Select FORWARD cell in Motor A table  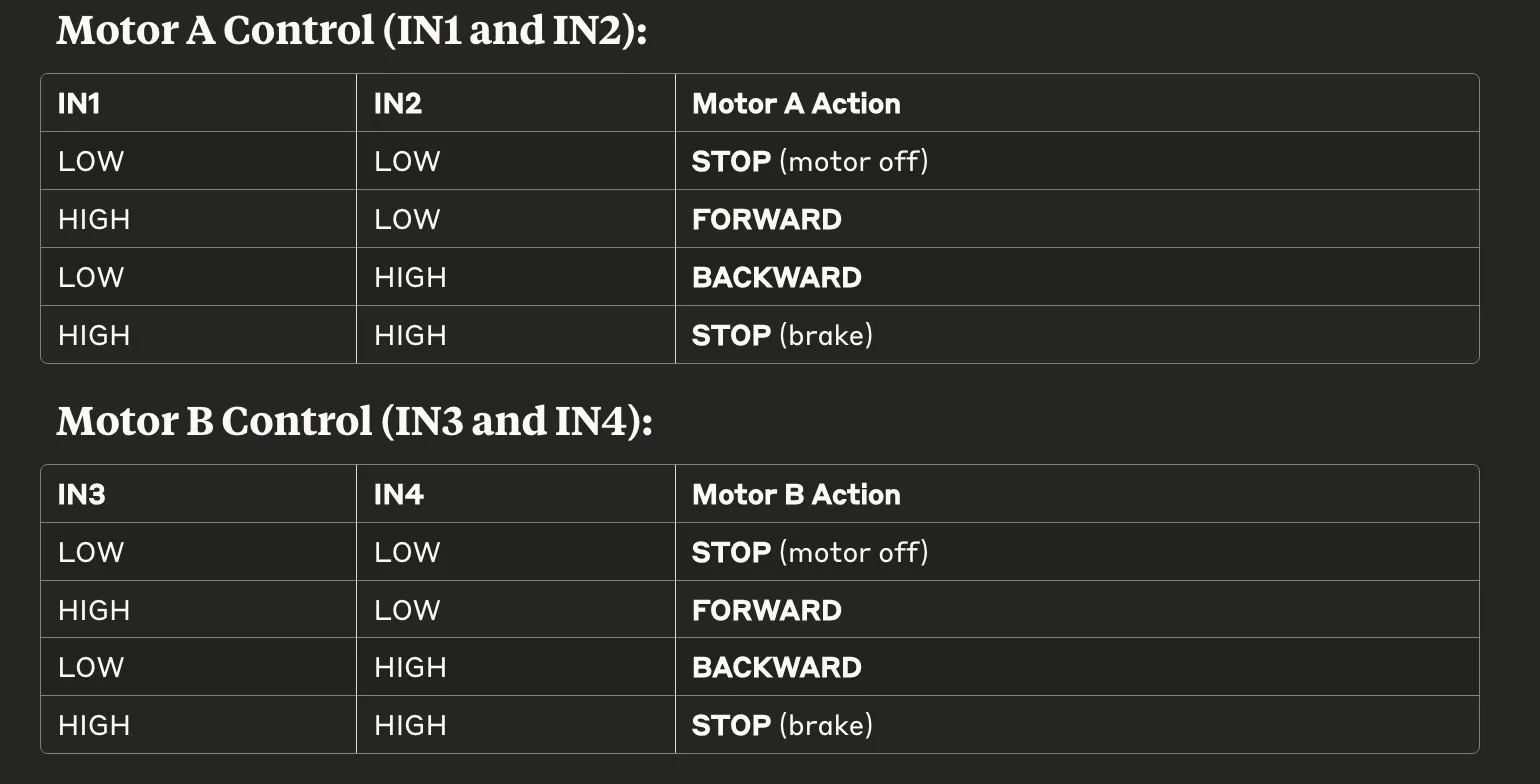coord(767,220)
